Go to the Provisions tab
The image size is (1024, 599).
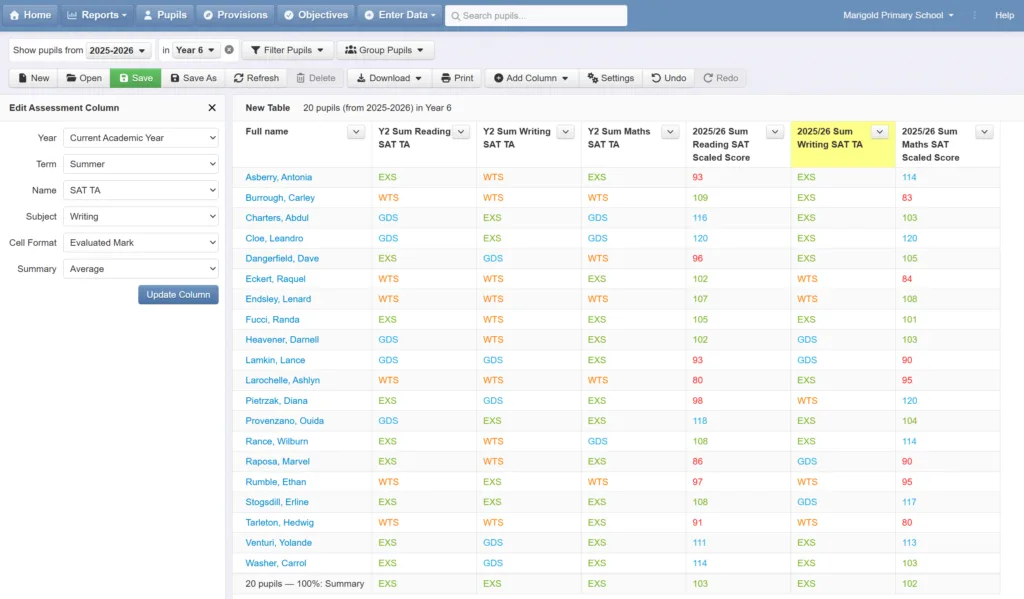pyautogui.click(x=235, y=15)
